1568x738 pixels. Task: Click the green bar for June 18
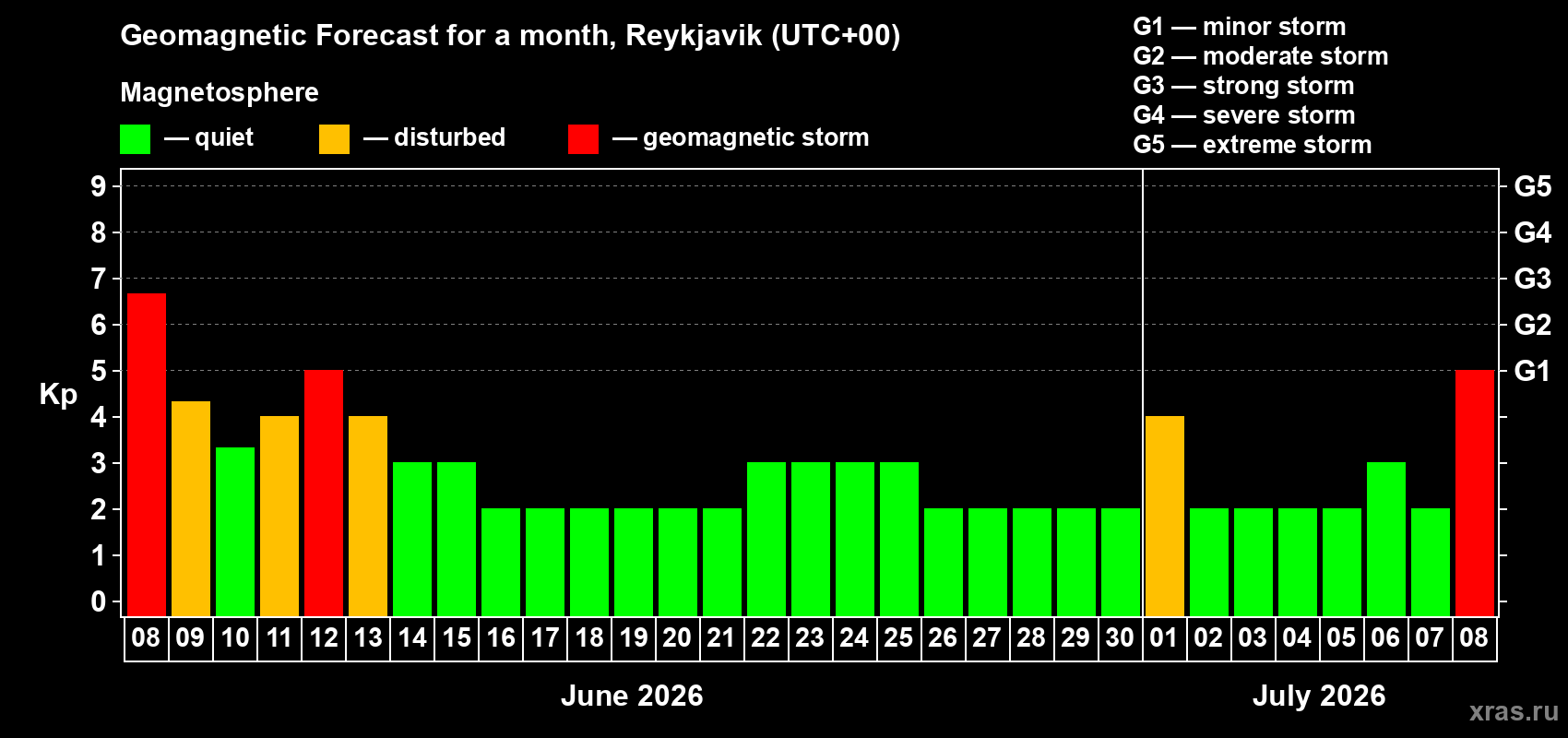pos(589,562)
